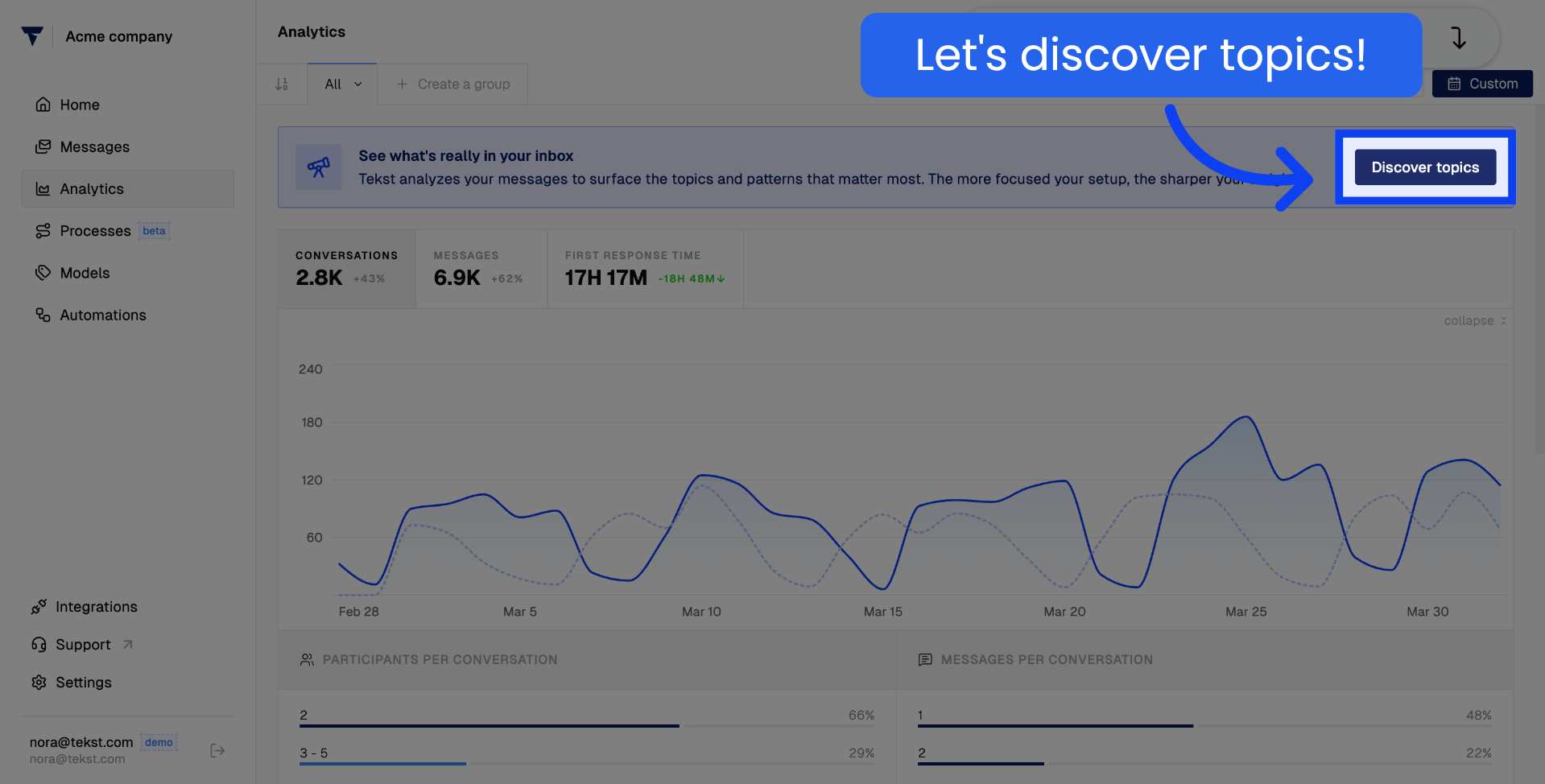This screenshot has height=784, width=1545.
Task: Open Processes beta page
Action: [x=127, y=231]
